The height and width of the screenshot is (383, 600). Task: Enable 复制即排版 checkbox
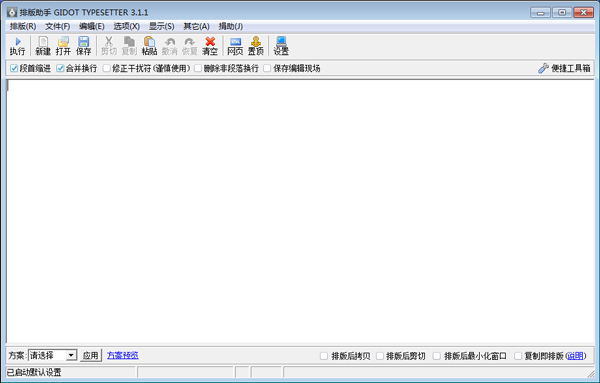coord(518,356)
